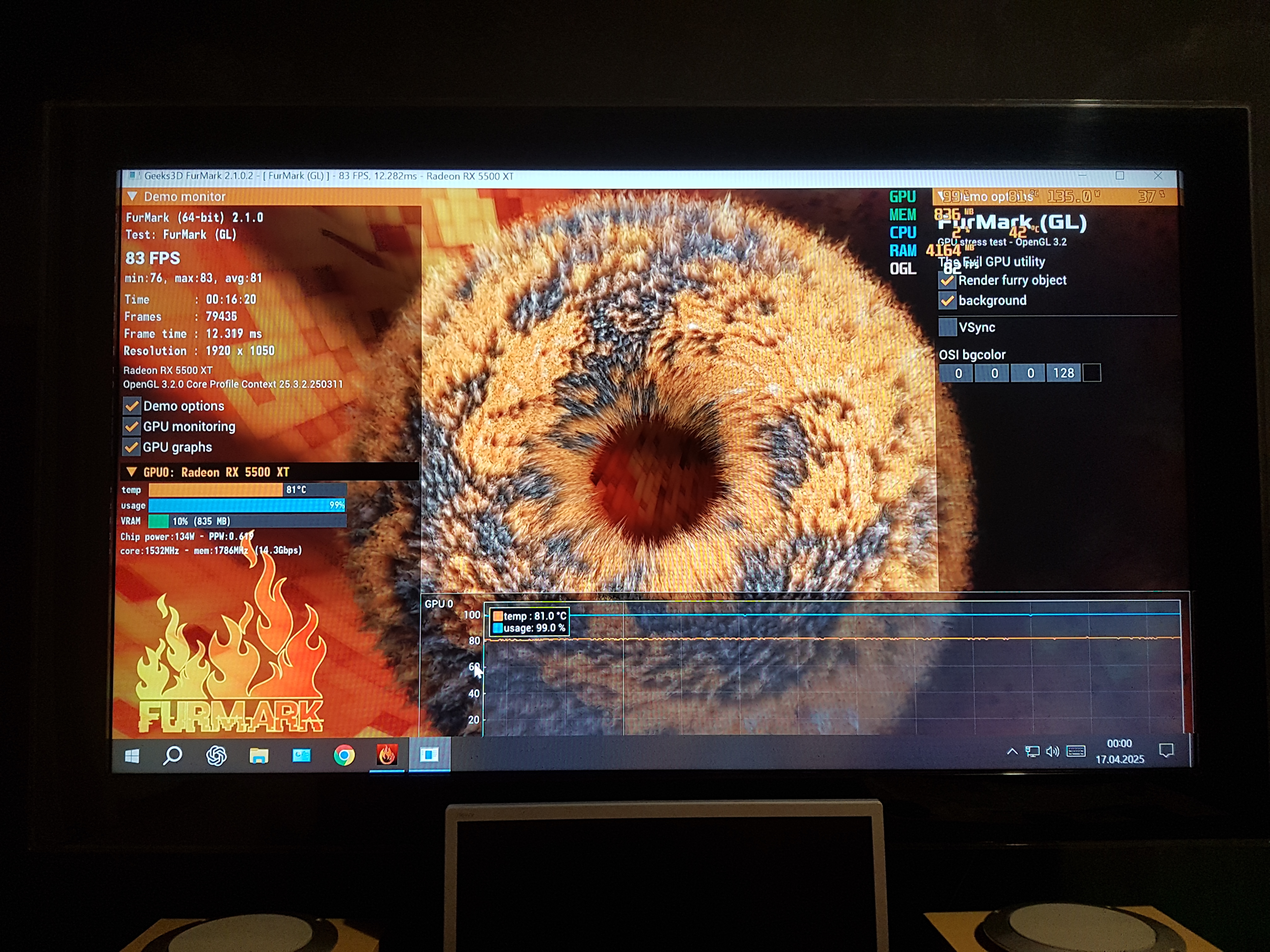Enable the VSync checkbox
Screen dimensions: 1270x952
pyautogui.click(x=947, y=327)
